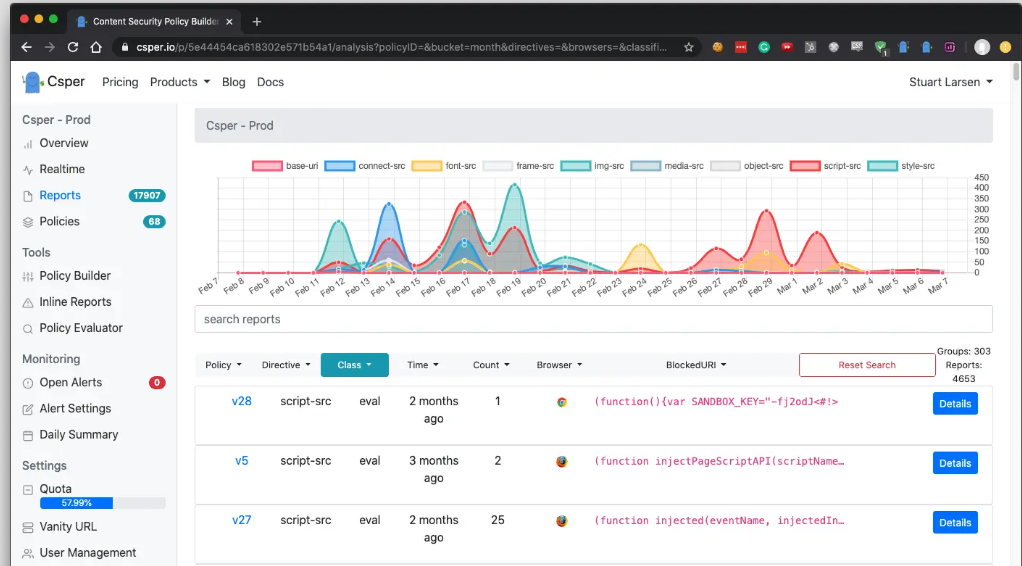1022x566 pixels.
Task: Reload the page with browser refresh icon
Action: point(73,47)
